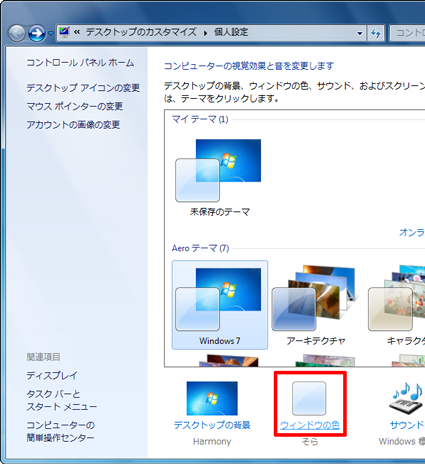This screenshot has width=425, height=464.
Task: Open the デスクトップの背景 Harmony icon
Action: pos(212,398)
